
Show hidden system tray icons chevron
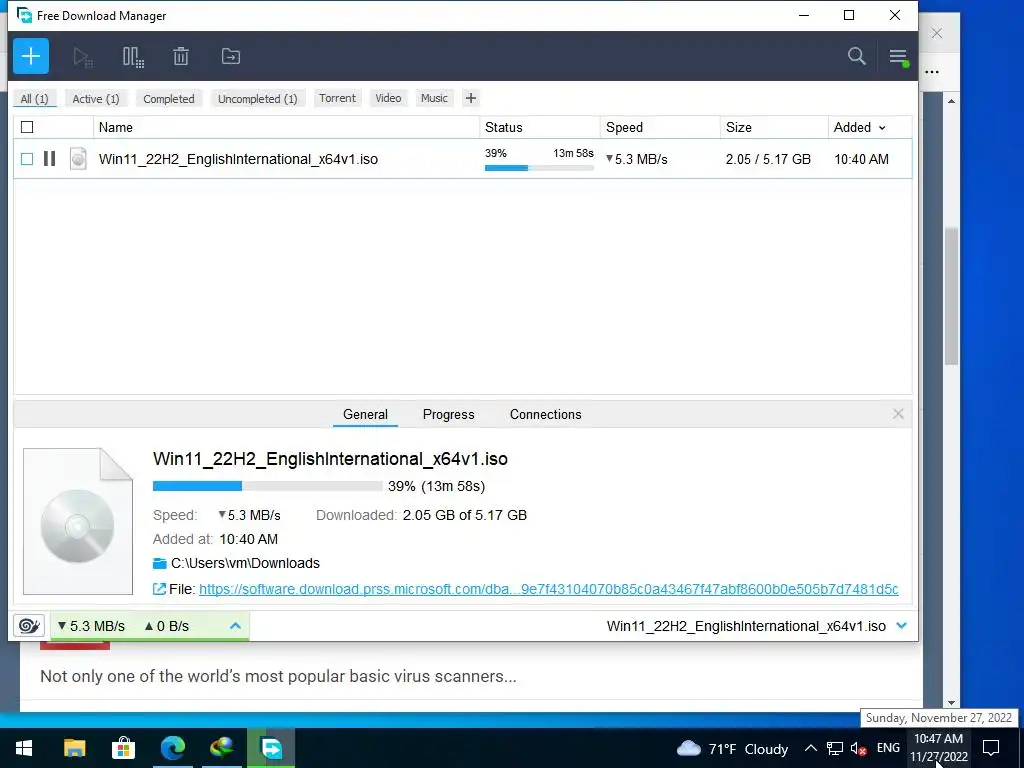point(810,748)
